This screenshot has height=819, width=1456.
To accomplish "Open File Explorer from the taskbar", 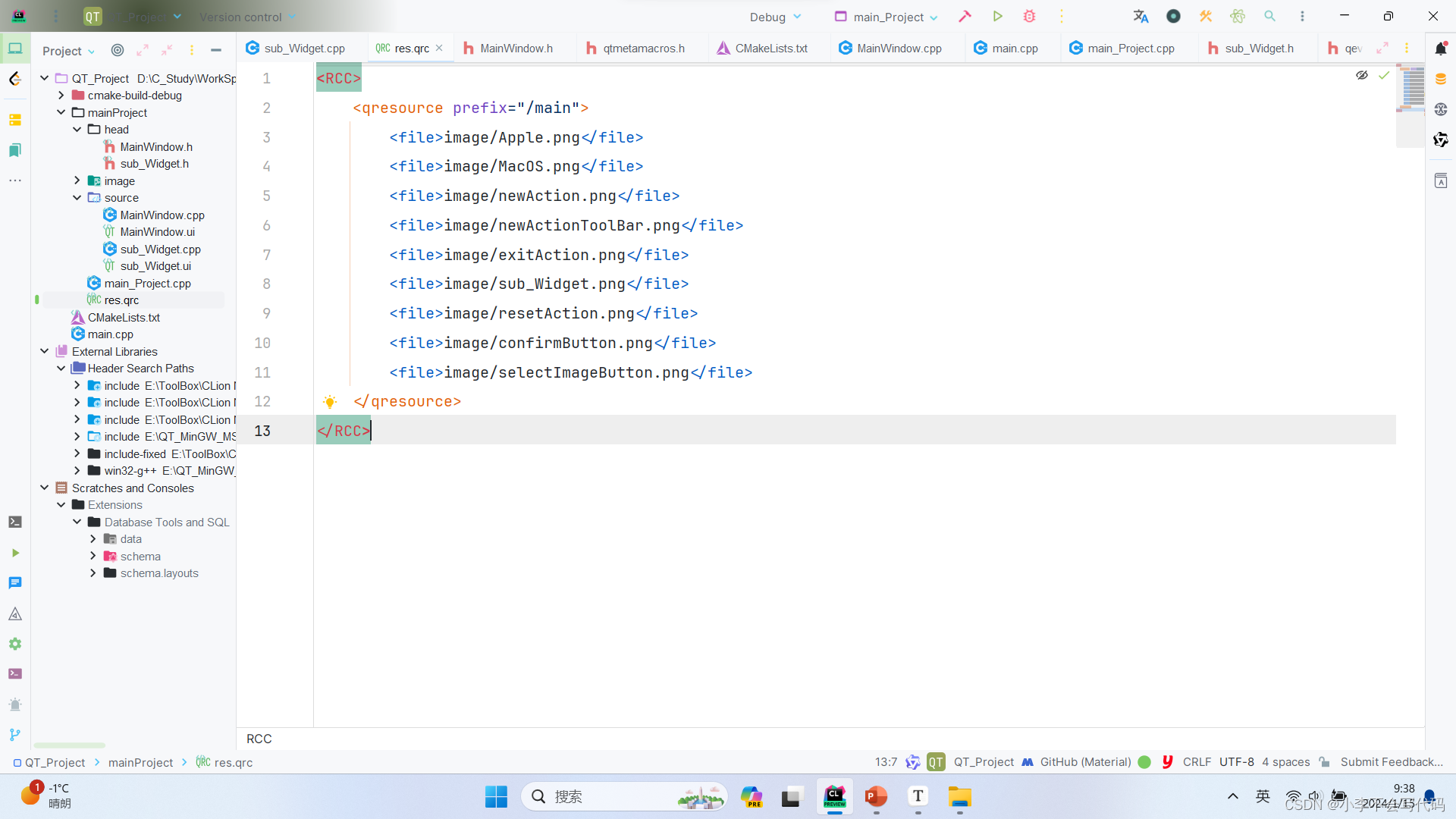I will click(960, 797).
